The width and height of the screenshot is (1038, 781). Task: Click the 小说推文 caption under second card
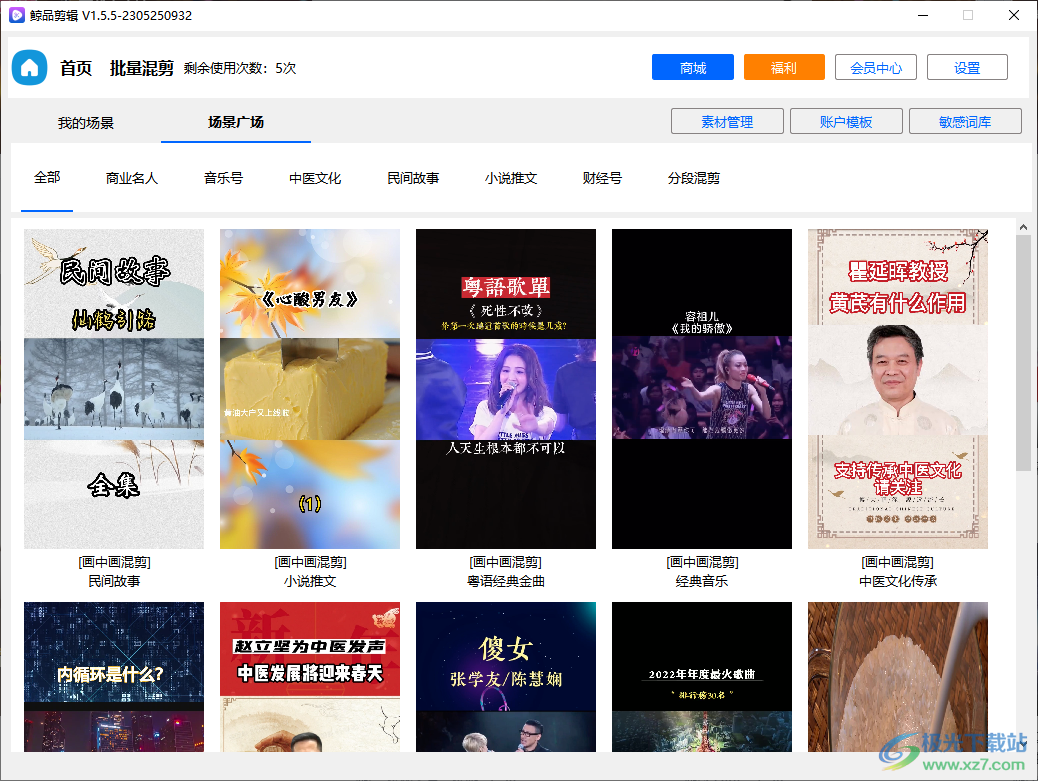coord(310,581)
